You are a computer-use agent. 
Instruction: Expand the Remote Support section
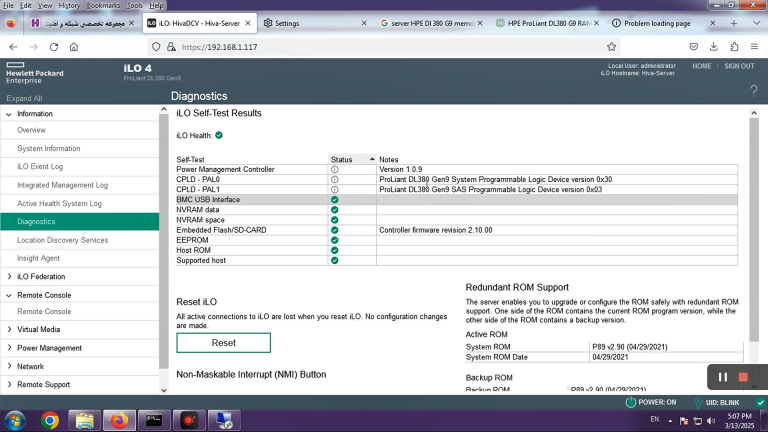pos(9,384)
